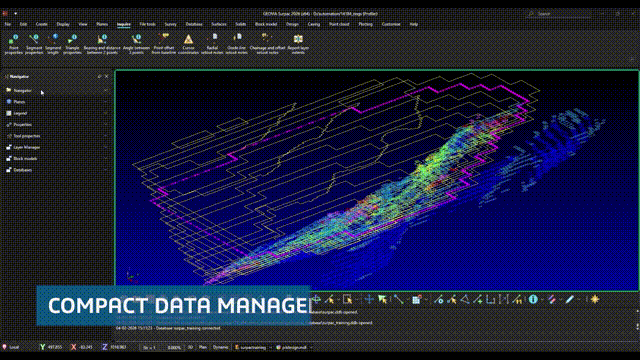Toggle Plan view in status bar
This screenshot has width=640, height=360.
point(202,347)
